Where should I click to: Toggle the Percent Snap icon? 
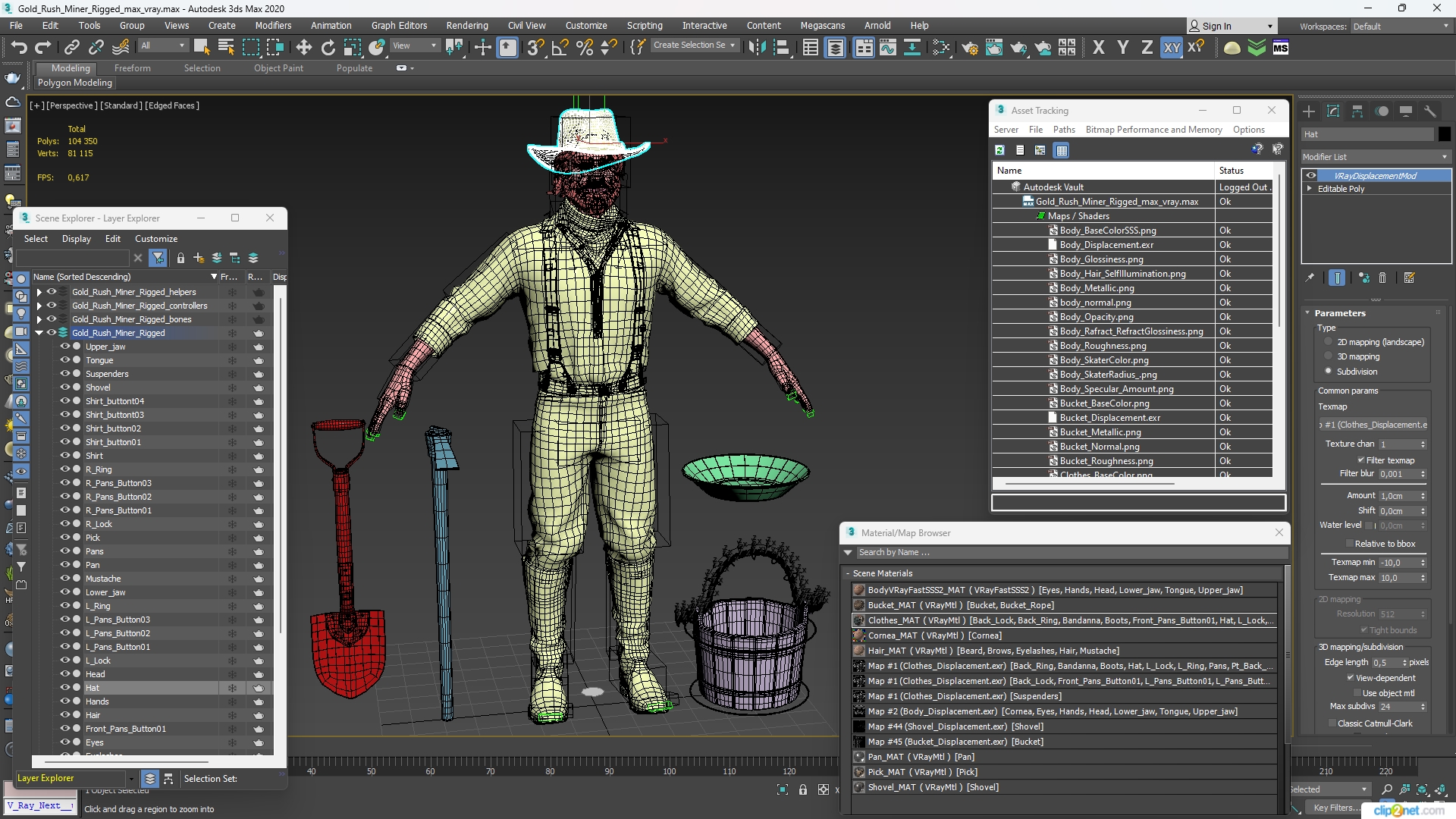coord(584,48)
